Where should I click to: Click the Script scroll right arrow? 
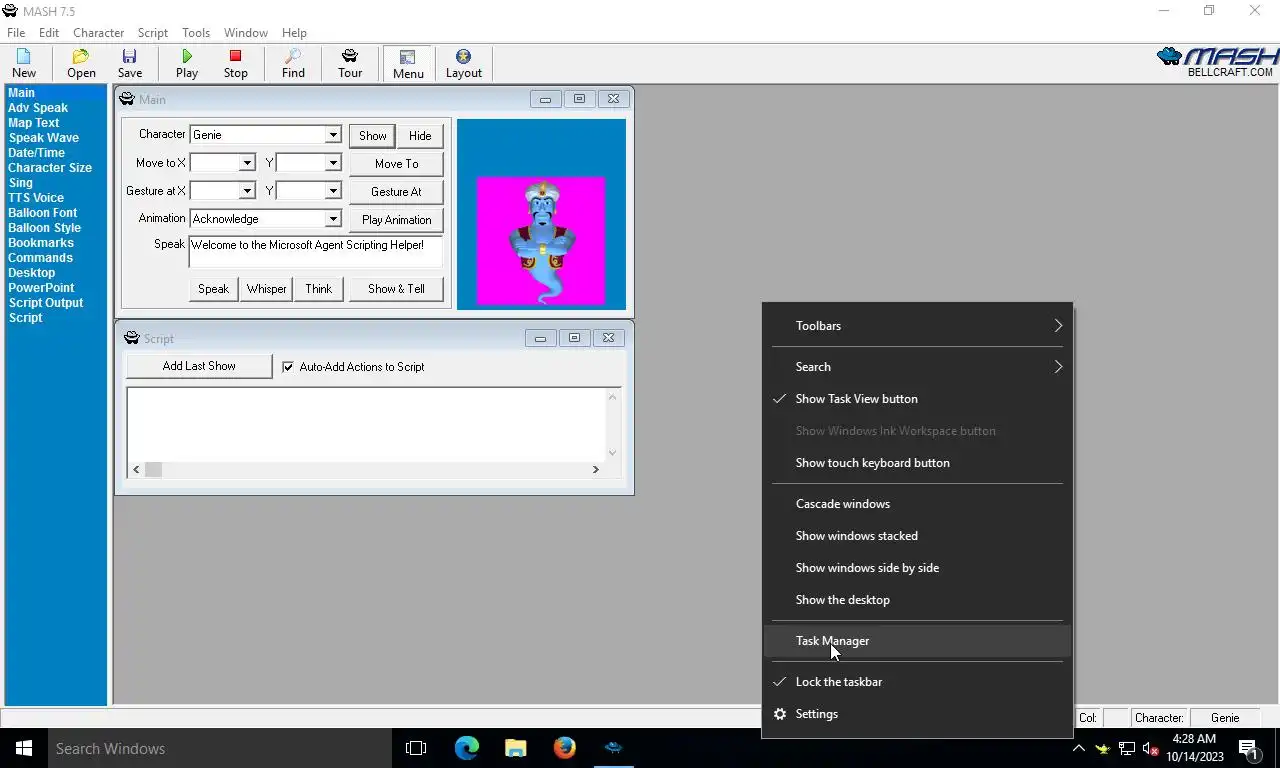596,469
